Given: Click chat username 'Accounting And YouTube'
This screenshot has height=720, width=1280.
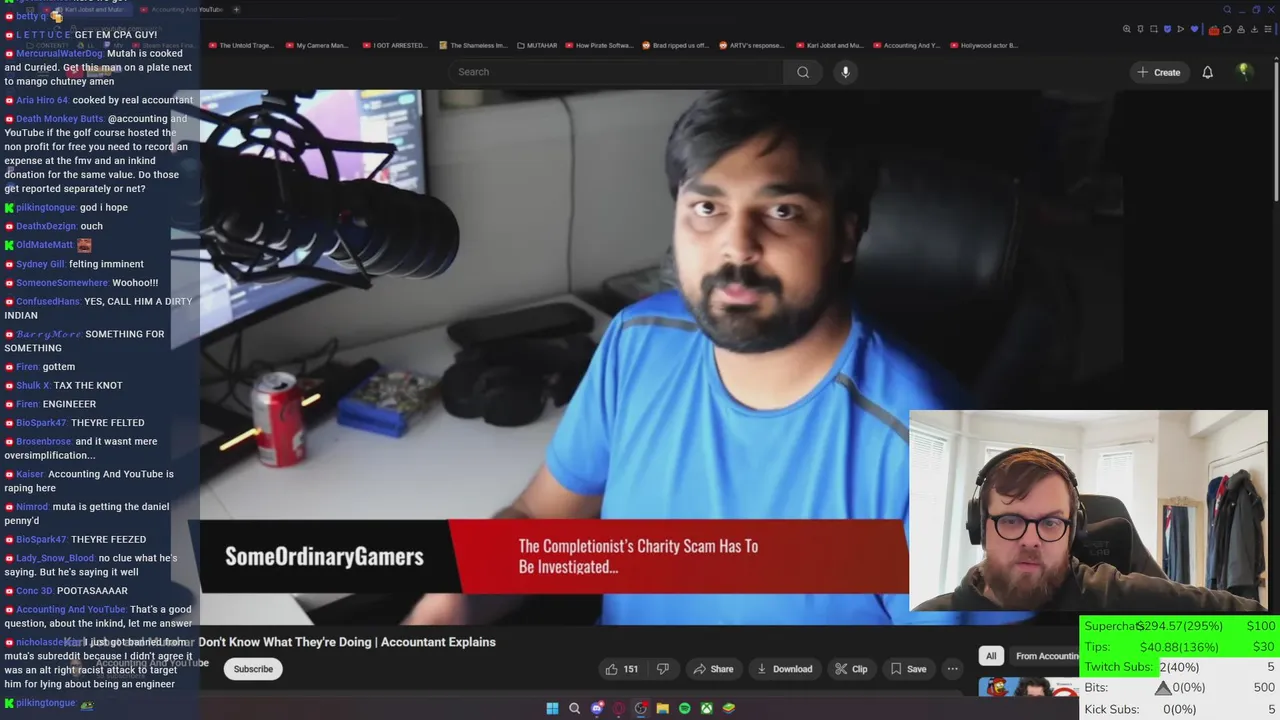Looking at the screenshot, I should tap(71, 610).
